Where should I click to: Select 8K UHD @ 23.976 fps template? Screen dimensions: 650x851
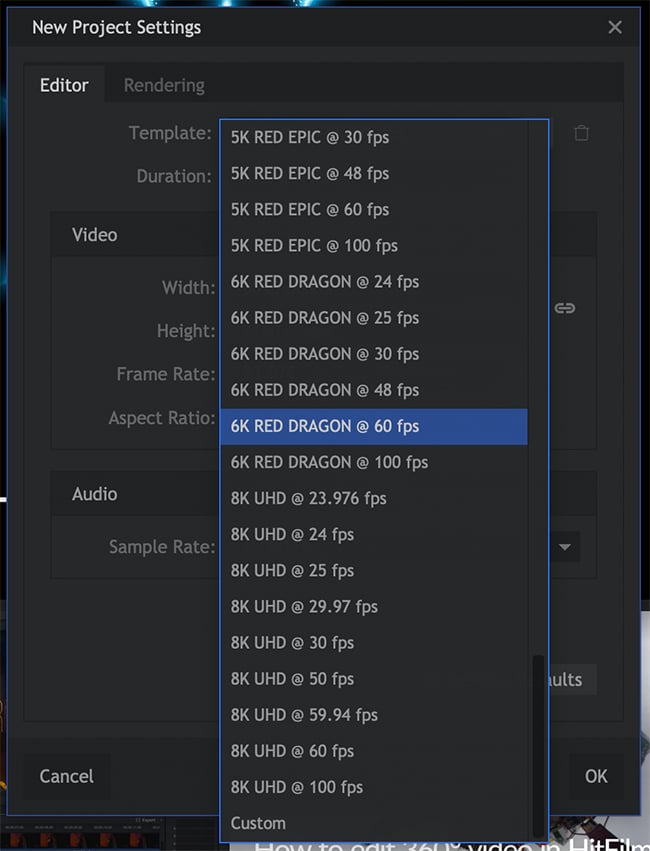(374, 498)
